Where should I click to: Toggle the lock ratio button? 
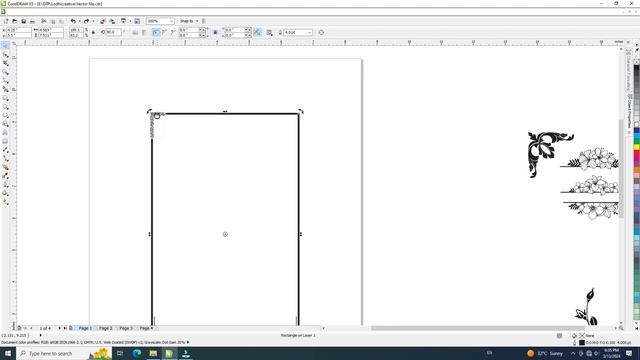tap(93, 32)
